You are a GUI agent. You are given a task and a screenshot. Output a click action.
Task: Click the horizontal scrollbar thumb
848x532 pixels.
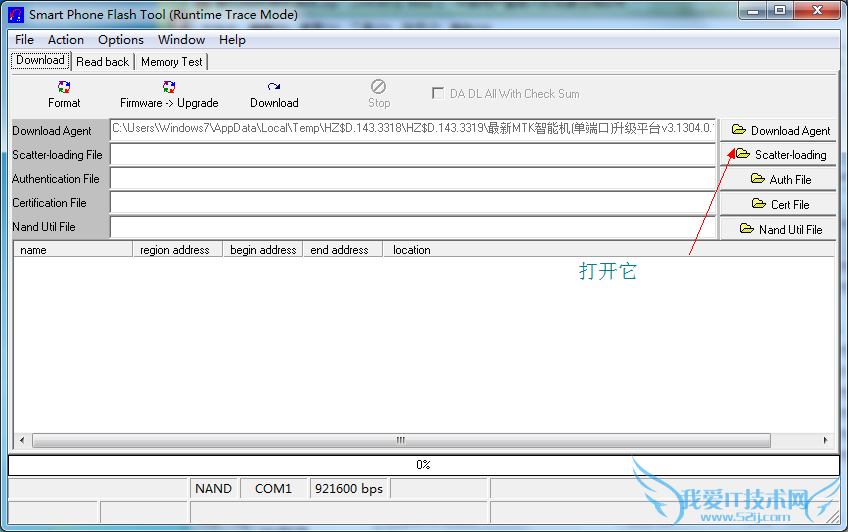point(401,440)
